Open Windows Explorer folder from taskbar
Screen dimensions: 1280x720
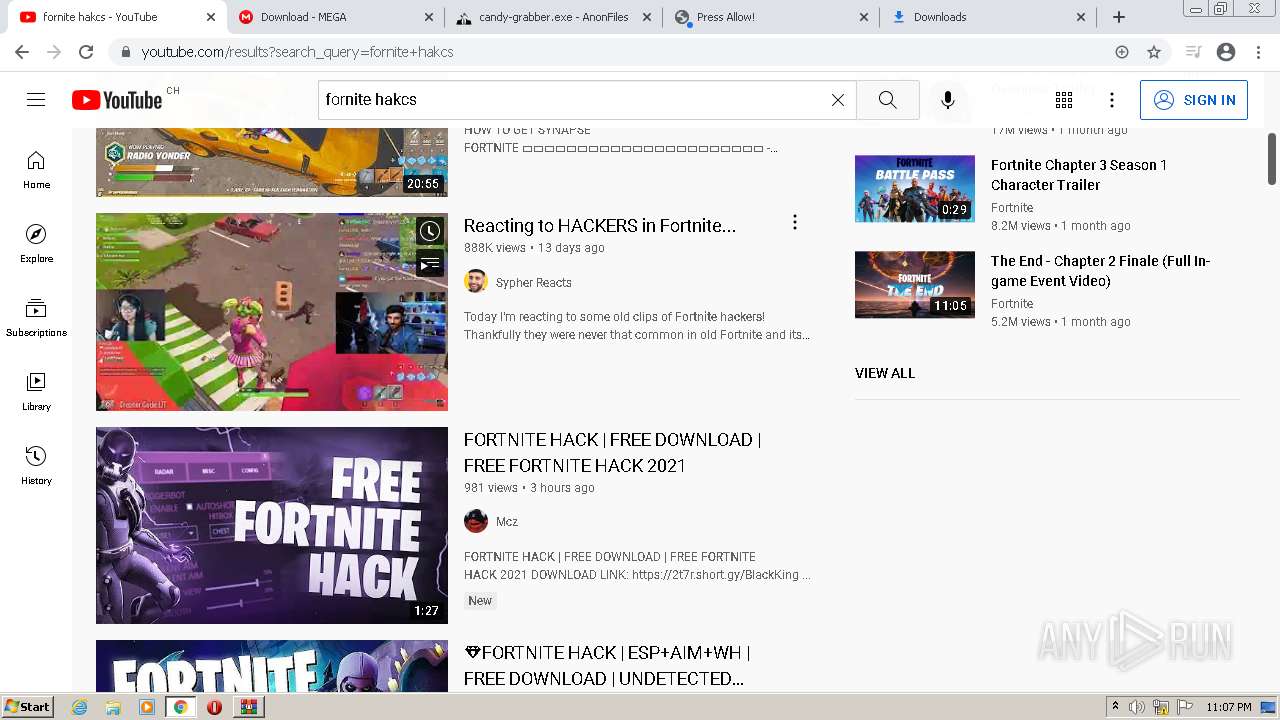(x=113, y=707)
